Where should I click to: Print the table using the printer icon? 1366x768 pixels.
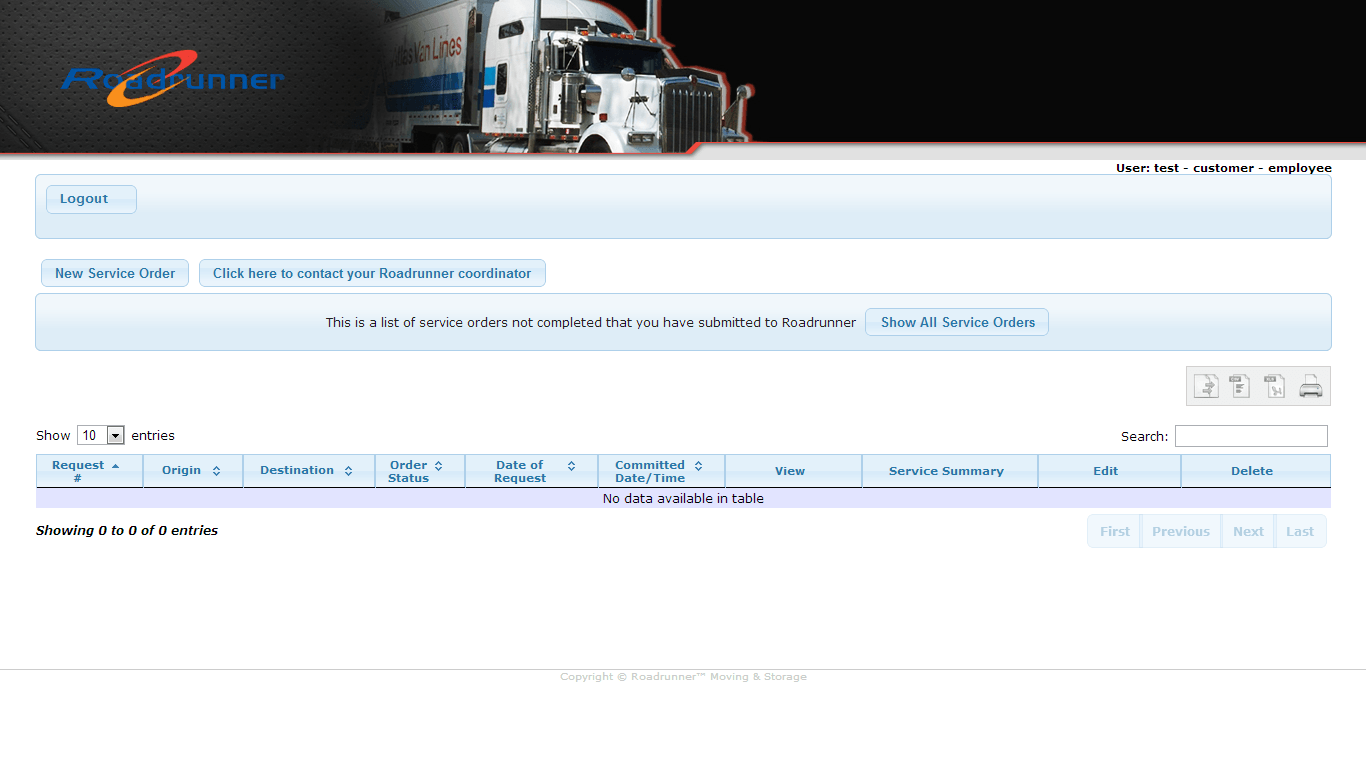[x=1310, y=386]
